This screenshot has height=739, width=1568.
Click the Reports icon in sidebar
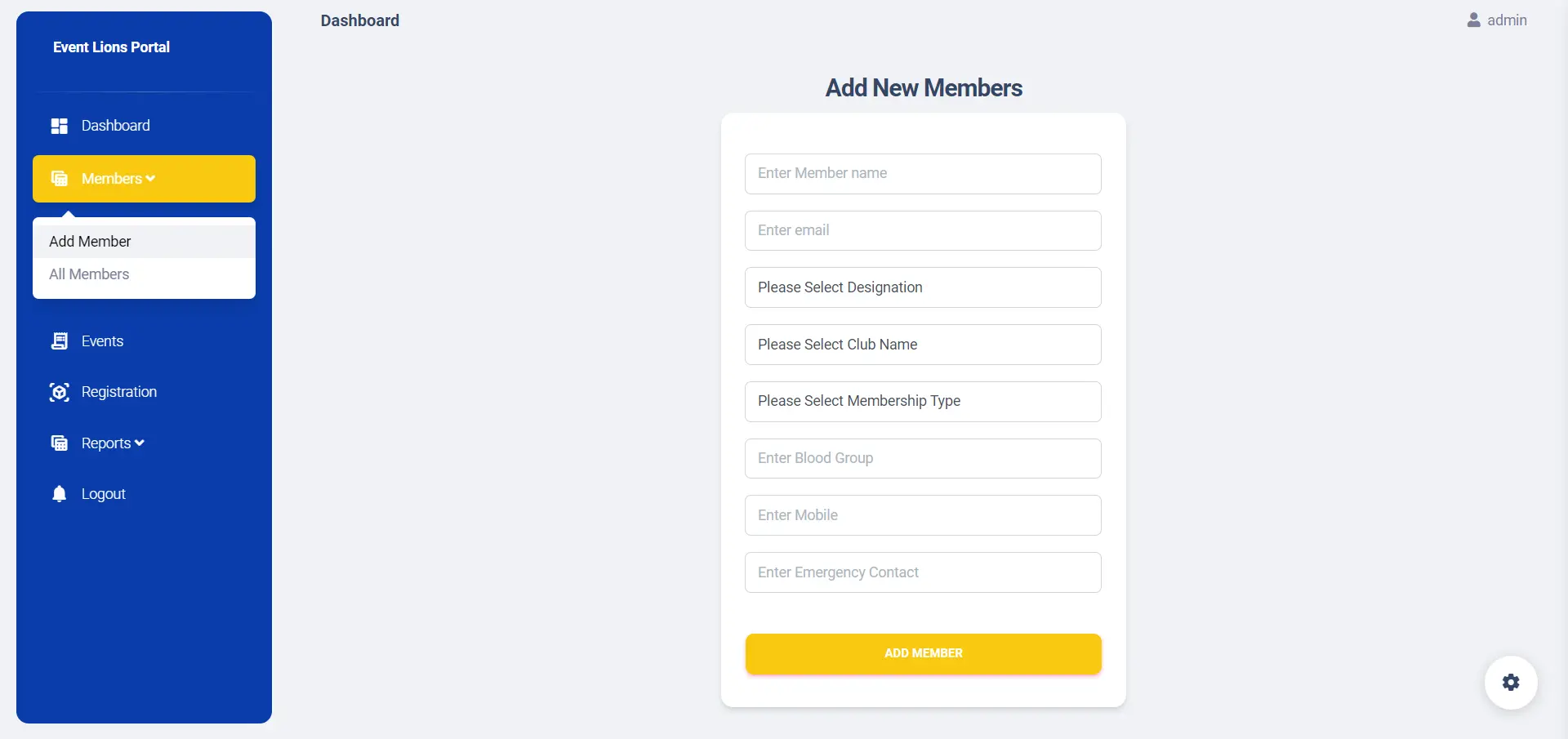[x=59, y=443]
